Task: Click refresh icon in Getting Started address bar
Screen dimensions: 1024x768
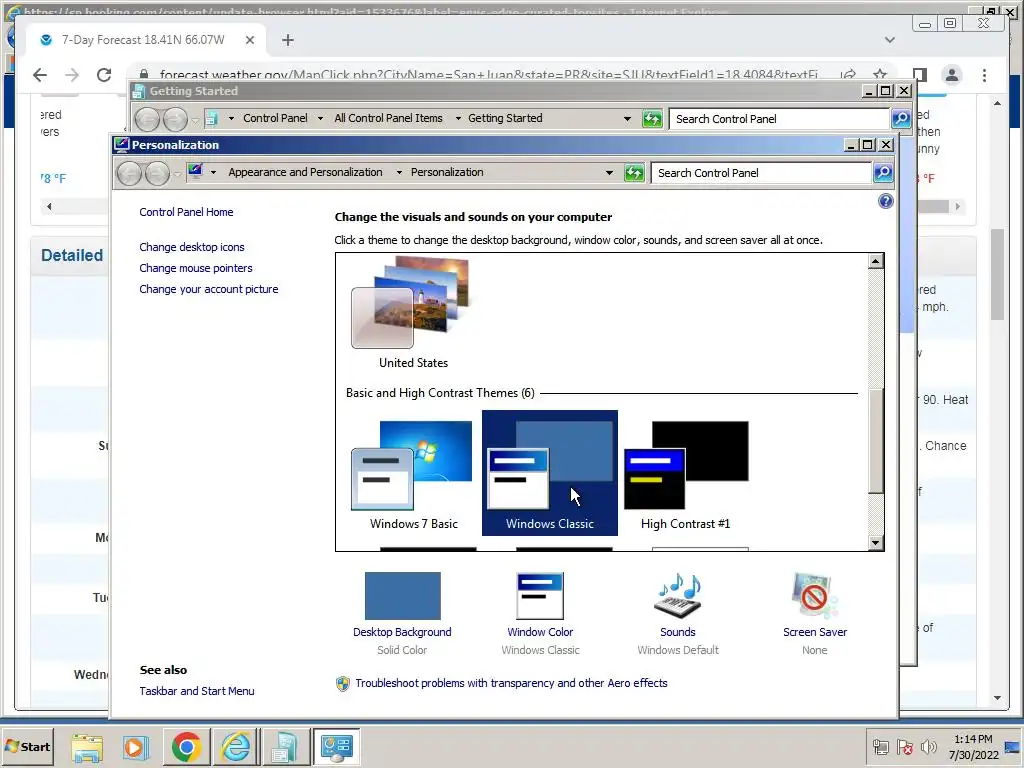Action: click(x=652, y=119)
